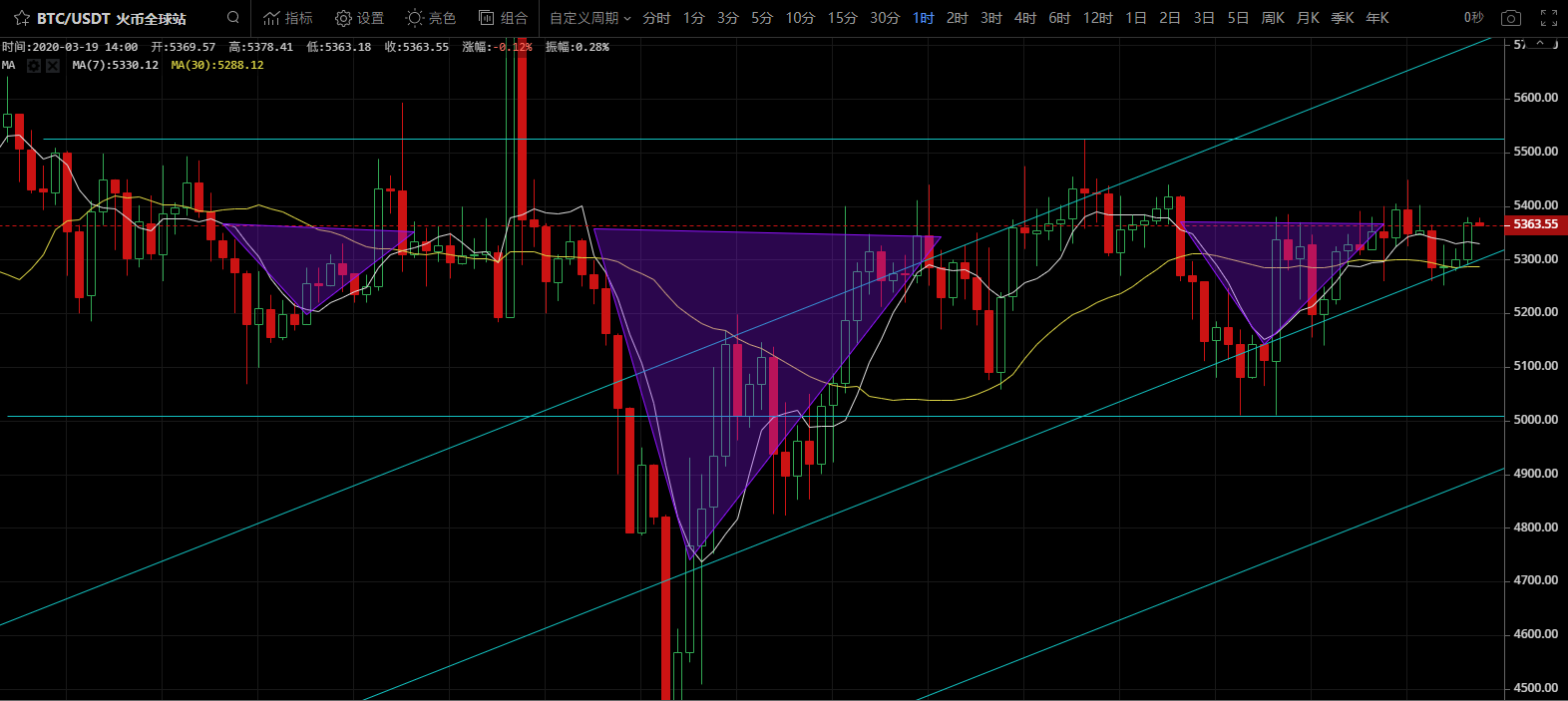
Task: Favorite BTC/USDT with the star icon
Action: [x=21, y=18]
